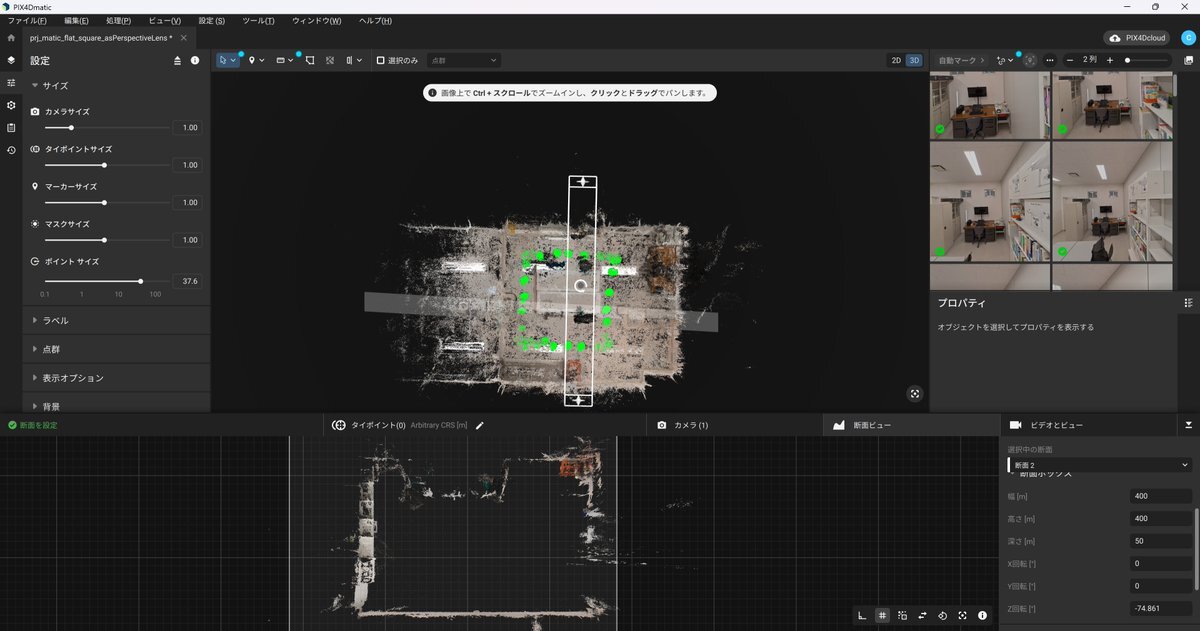The image size is (1200, 631).
Task: Select the polygon drawing tool
Action: (x=311, y=60)
